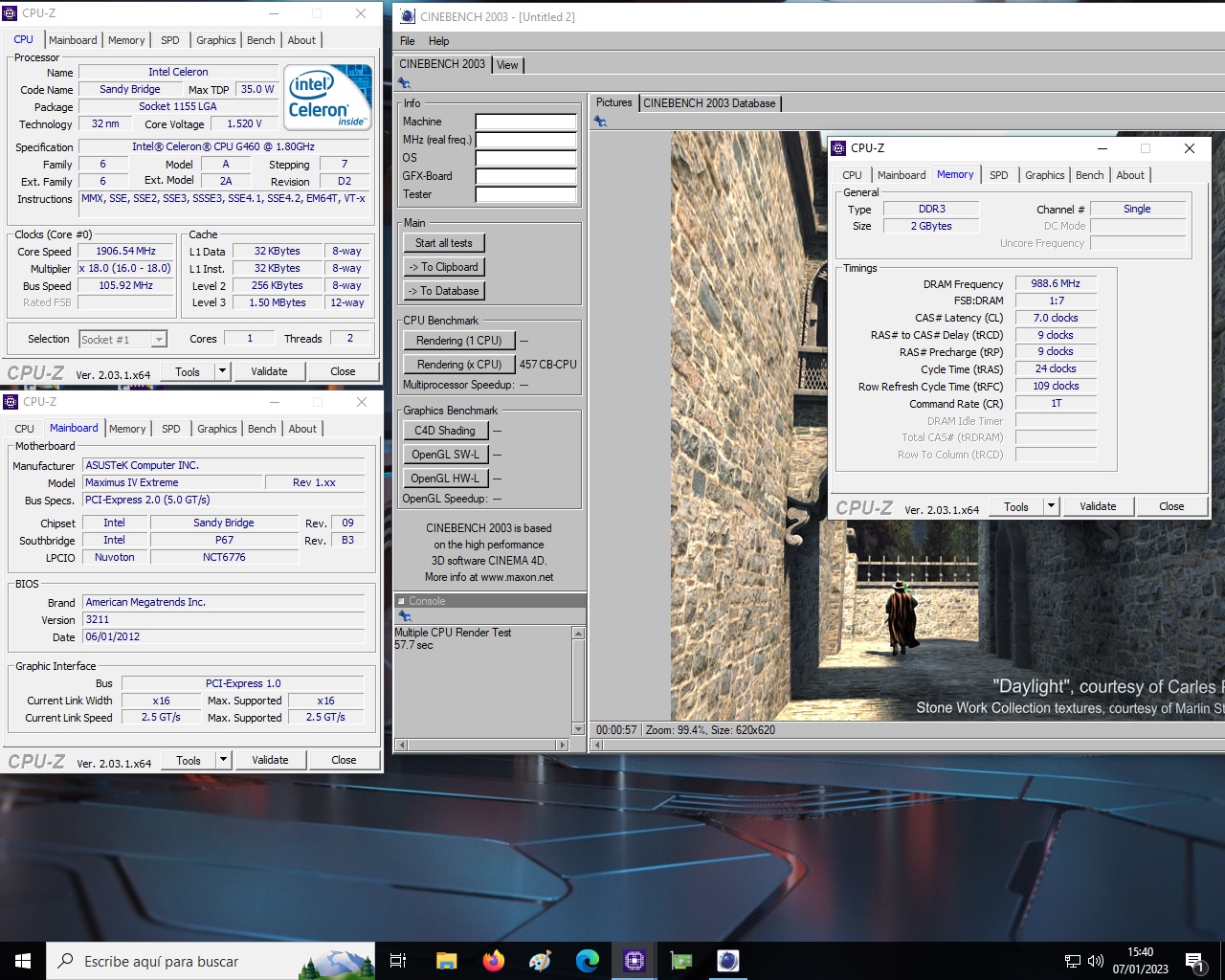Open Microsoft Edge from the taskbar

click(x=587, y=961)
